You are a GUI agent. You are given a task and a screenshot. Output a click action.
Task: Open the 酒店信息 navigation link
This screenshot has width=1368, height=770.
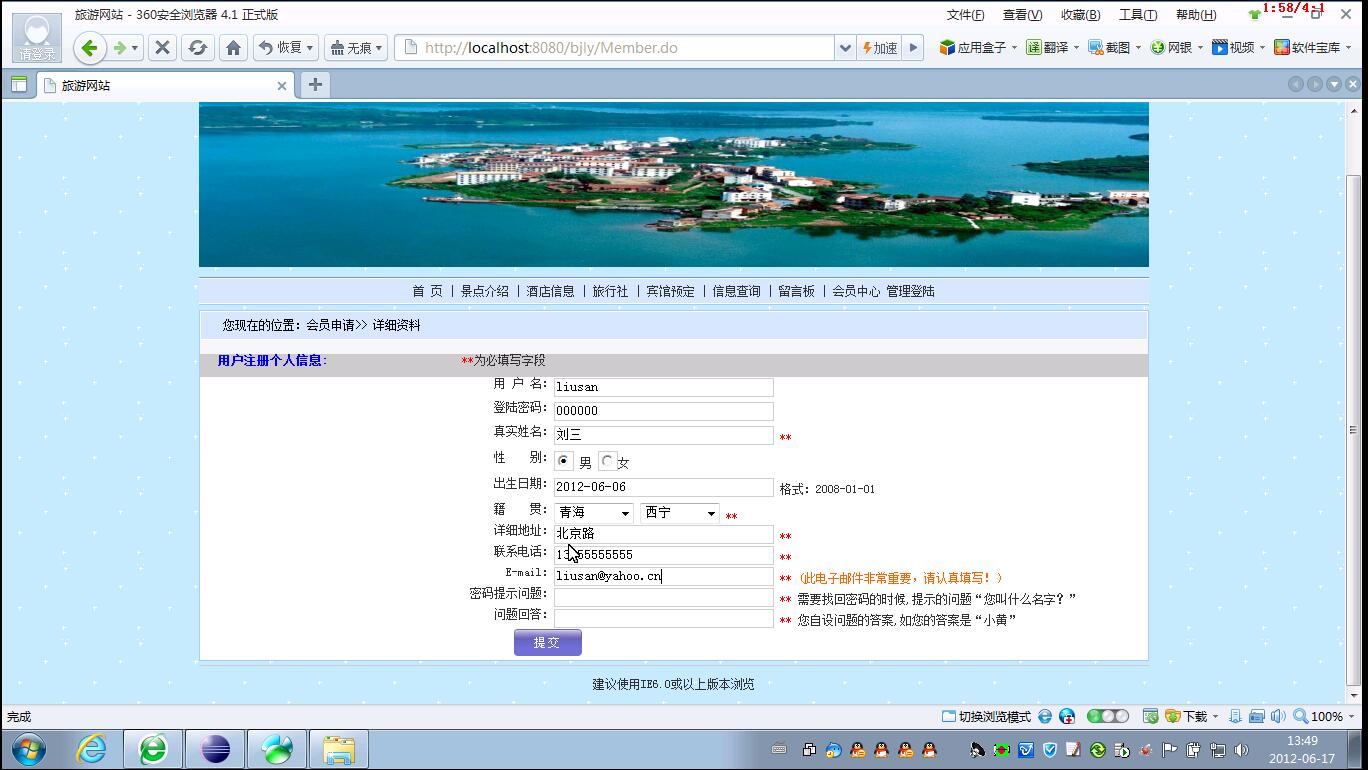pos(551,291)
